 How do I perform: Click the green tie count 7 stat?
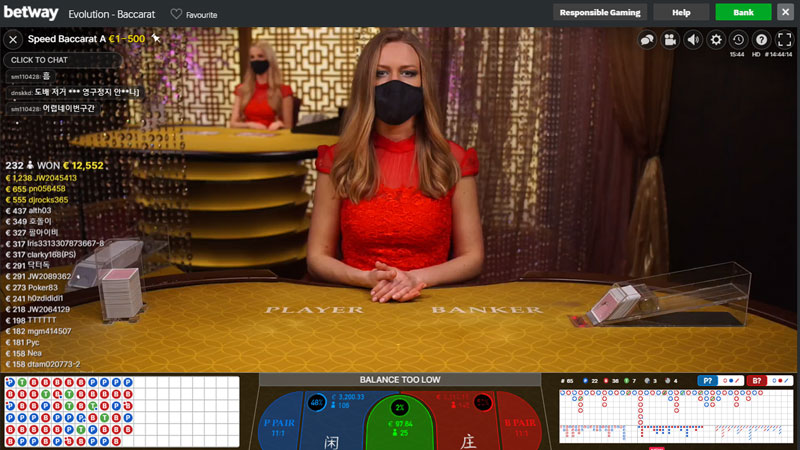pyautogui.click(x=630, y=381)
